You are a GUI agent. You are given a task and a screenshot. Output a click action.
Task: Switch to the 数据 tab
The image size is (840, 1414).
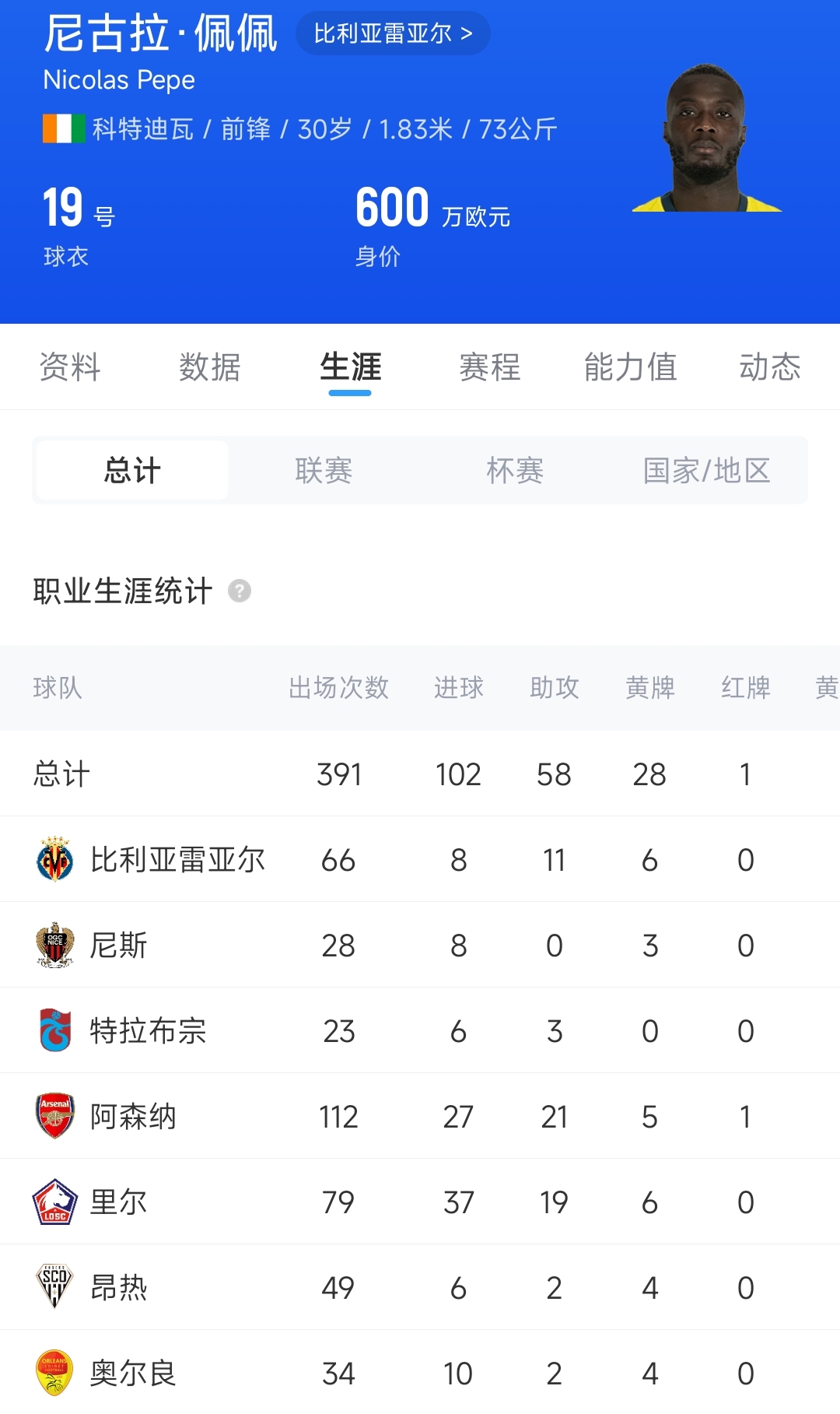[x=210, y=367]
